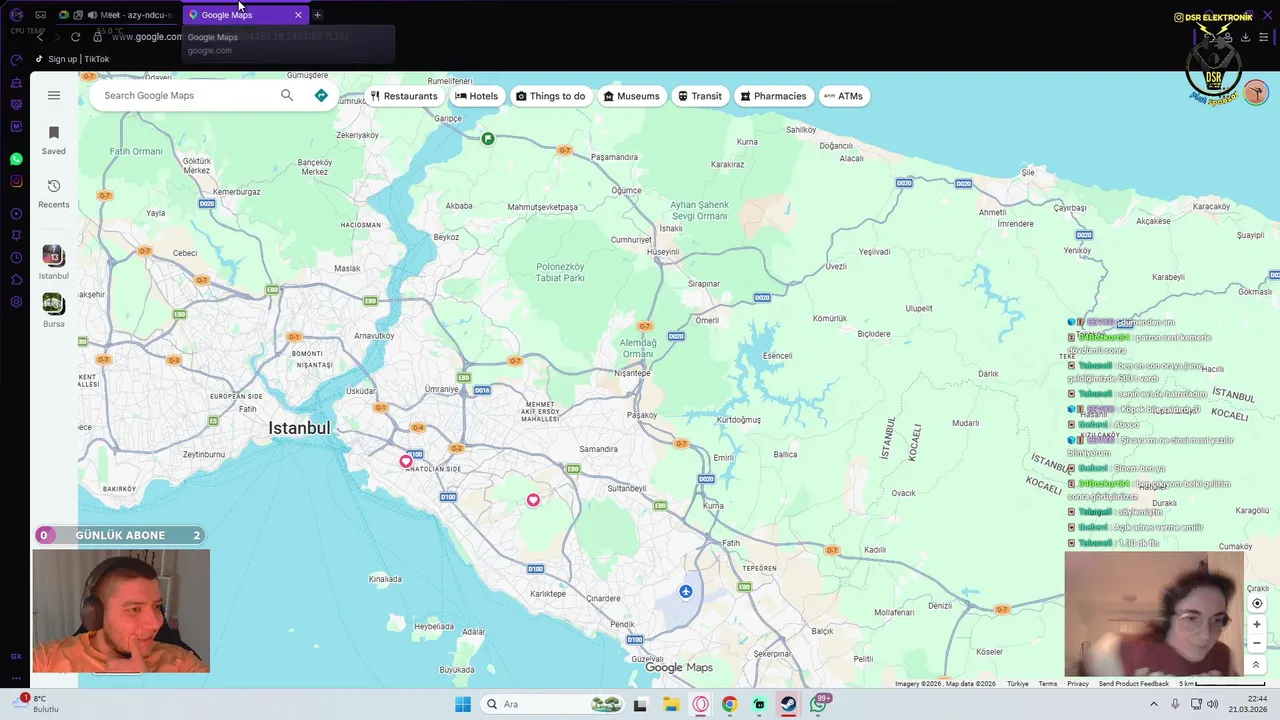The width and height of the screenshot is (1280, 720).
Task: Open Recents history in Maps sidebar
Action: coord(54,194)
